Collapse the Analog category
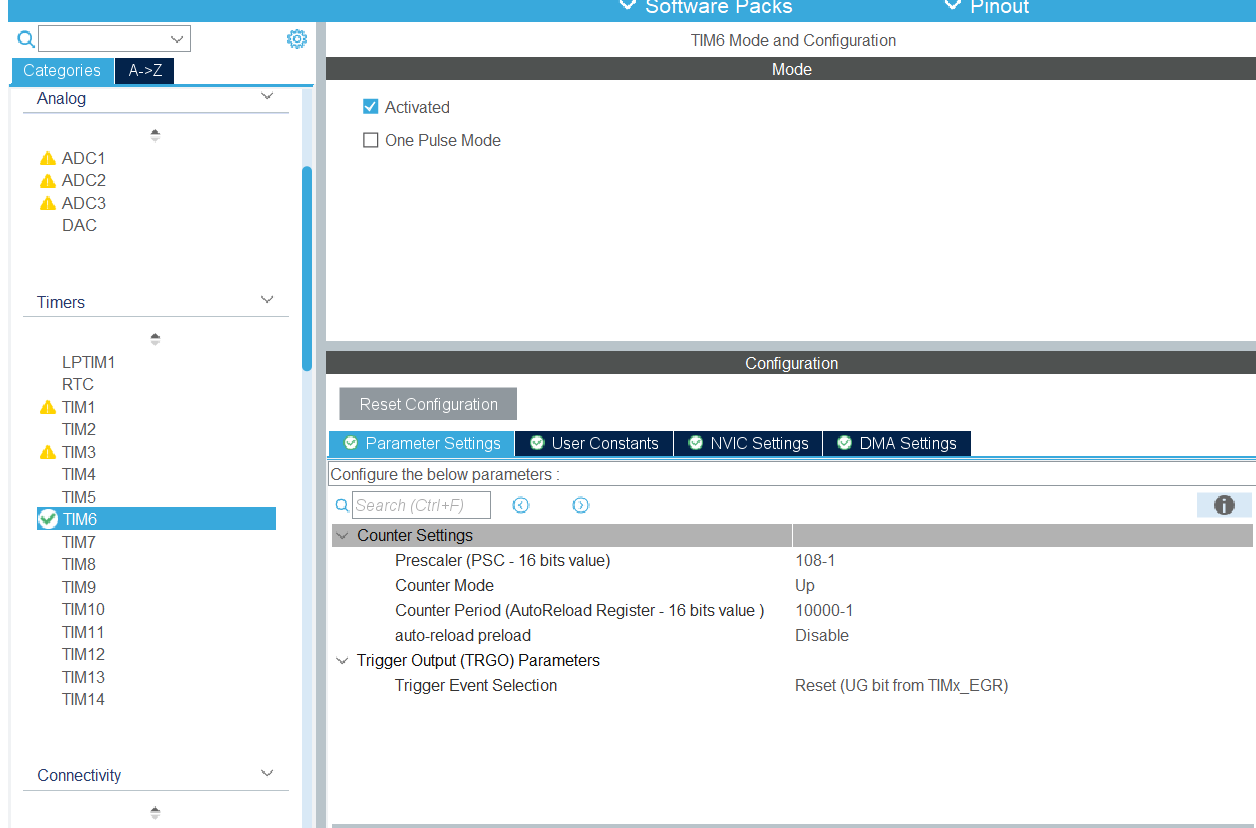The height and width of the screenshot is (828, 1256). click(267, 97)
